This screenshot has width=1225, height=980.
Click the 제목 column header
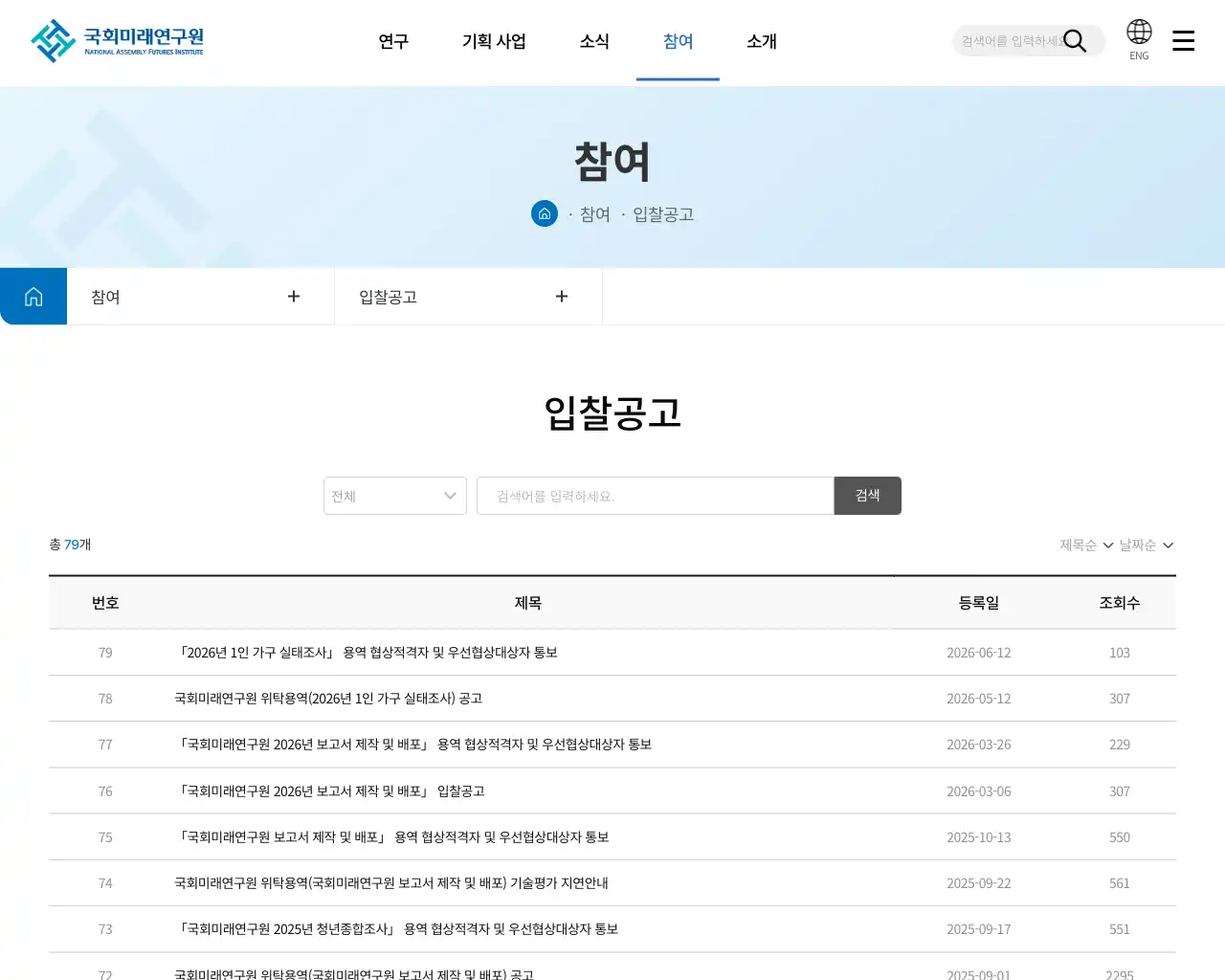[x=528, y=603]
